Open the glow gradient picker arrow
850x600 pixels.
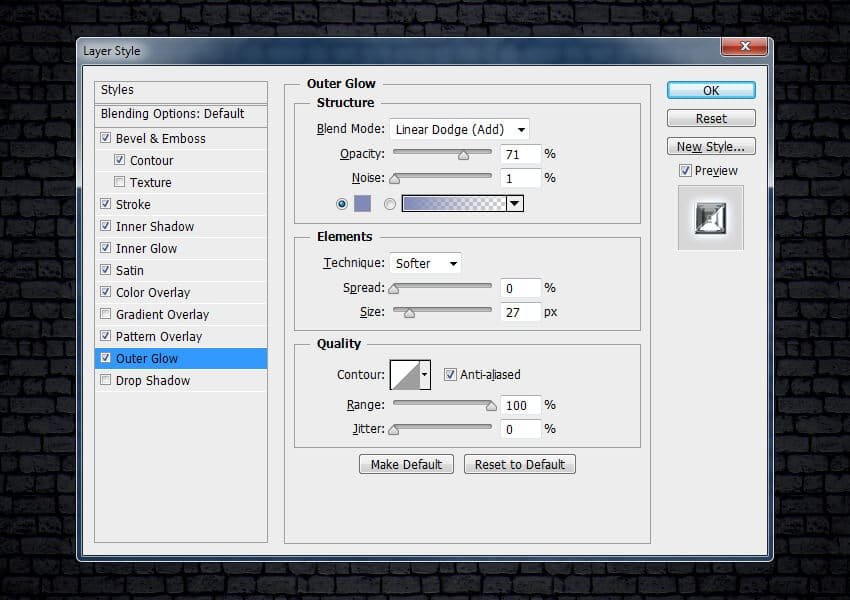(515, 204)
